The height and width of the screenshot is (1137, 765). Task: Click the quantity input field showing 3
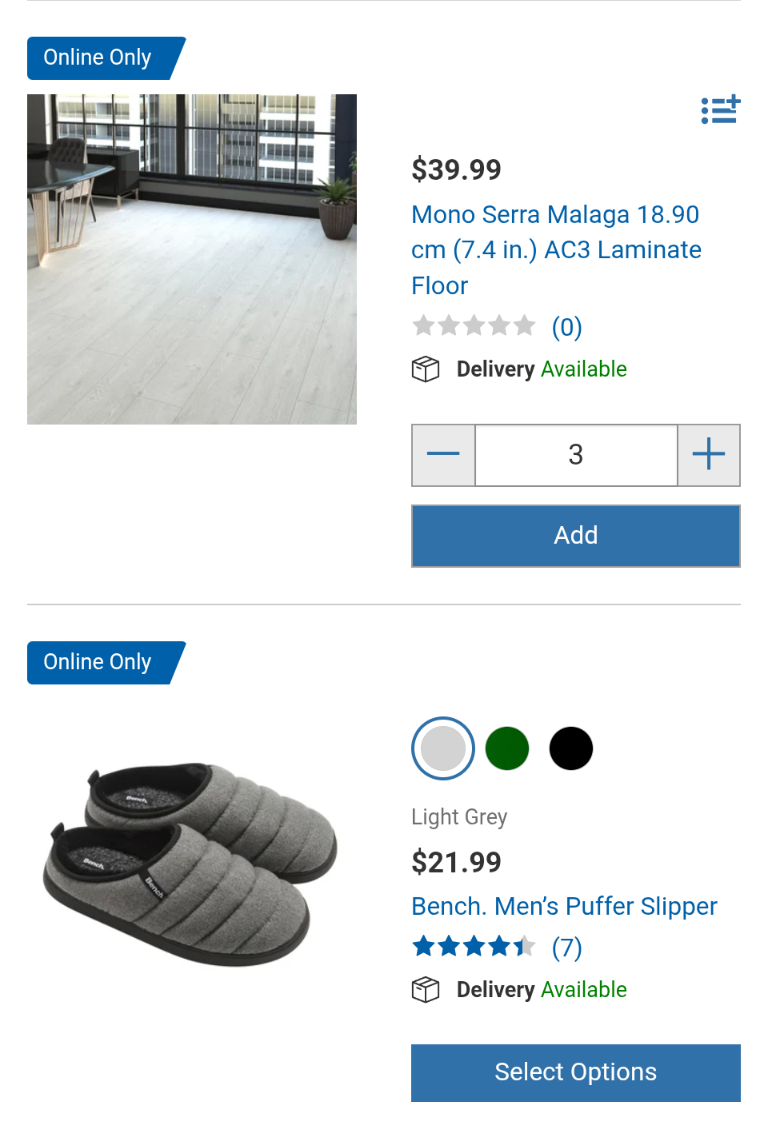click(x=576, y=455)
